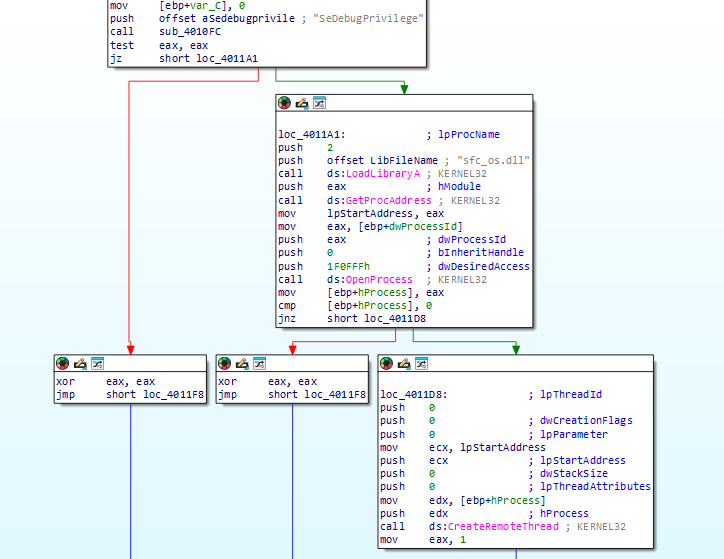Click pencil icon of xor node adjacent to loc_4011D8
Image resolution: width=724 pixels, height=559 pixels.
(x=242, y=363)
